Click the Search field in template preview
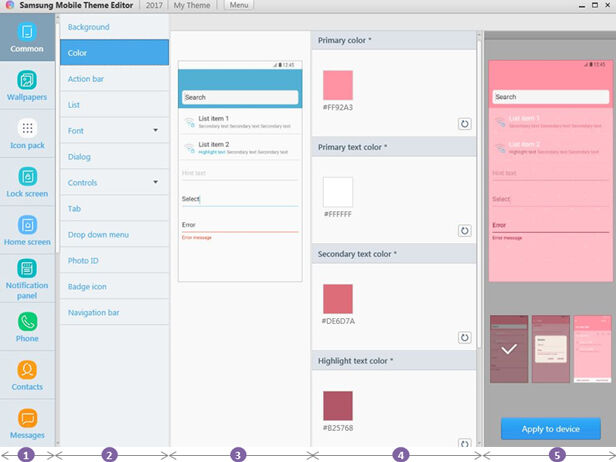The width and height of the screenshot is (616, 462). [x=240, y=97]
